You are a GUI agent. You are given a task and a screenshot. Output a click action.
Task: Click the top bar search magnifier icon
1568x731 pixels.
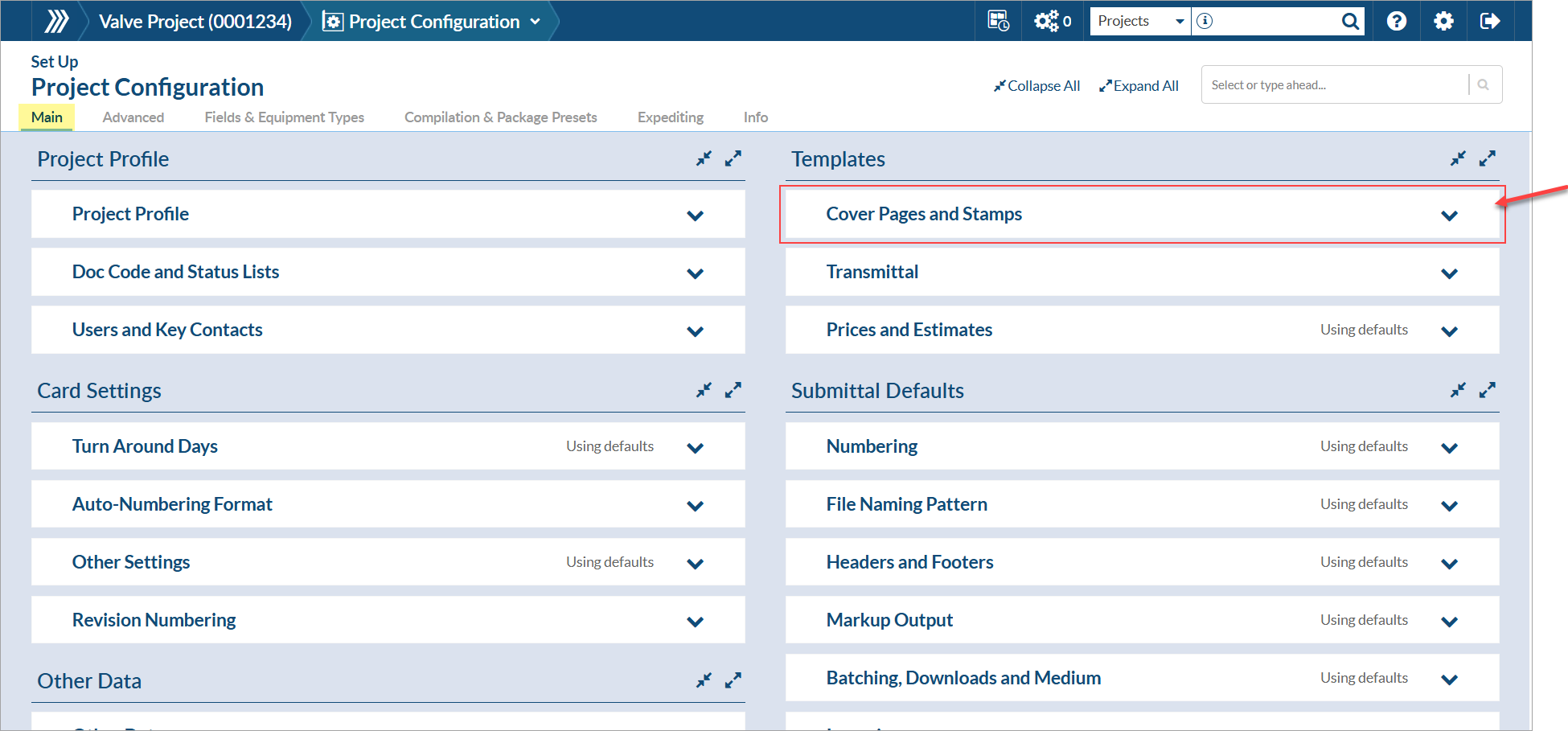tap(1350, 21)
